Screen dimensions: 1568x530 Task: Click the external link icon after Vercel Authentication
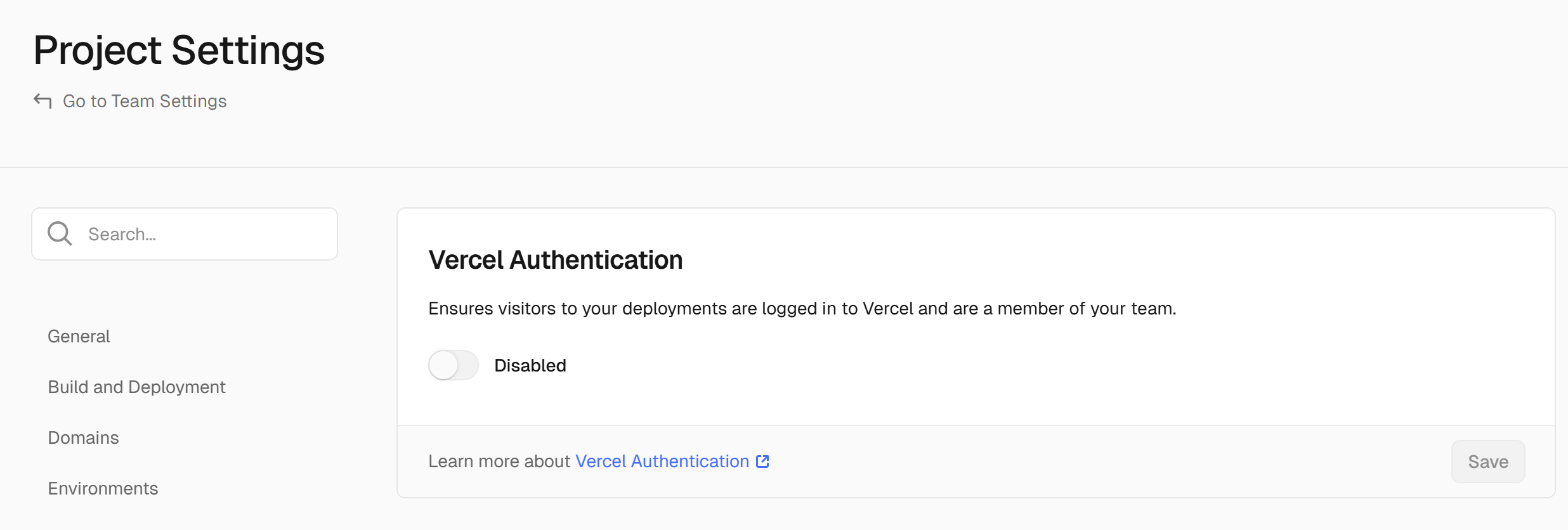point(762,462)
